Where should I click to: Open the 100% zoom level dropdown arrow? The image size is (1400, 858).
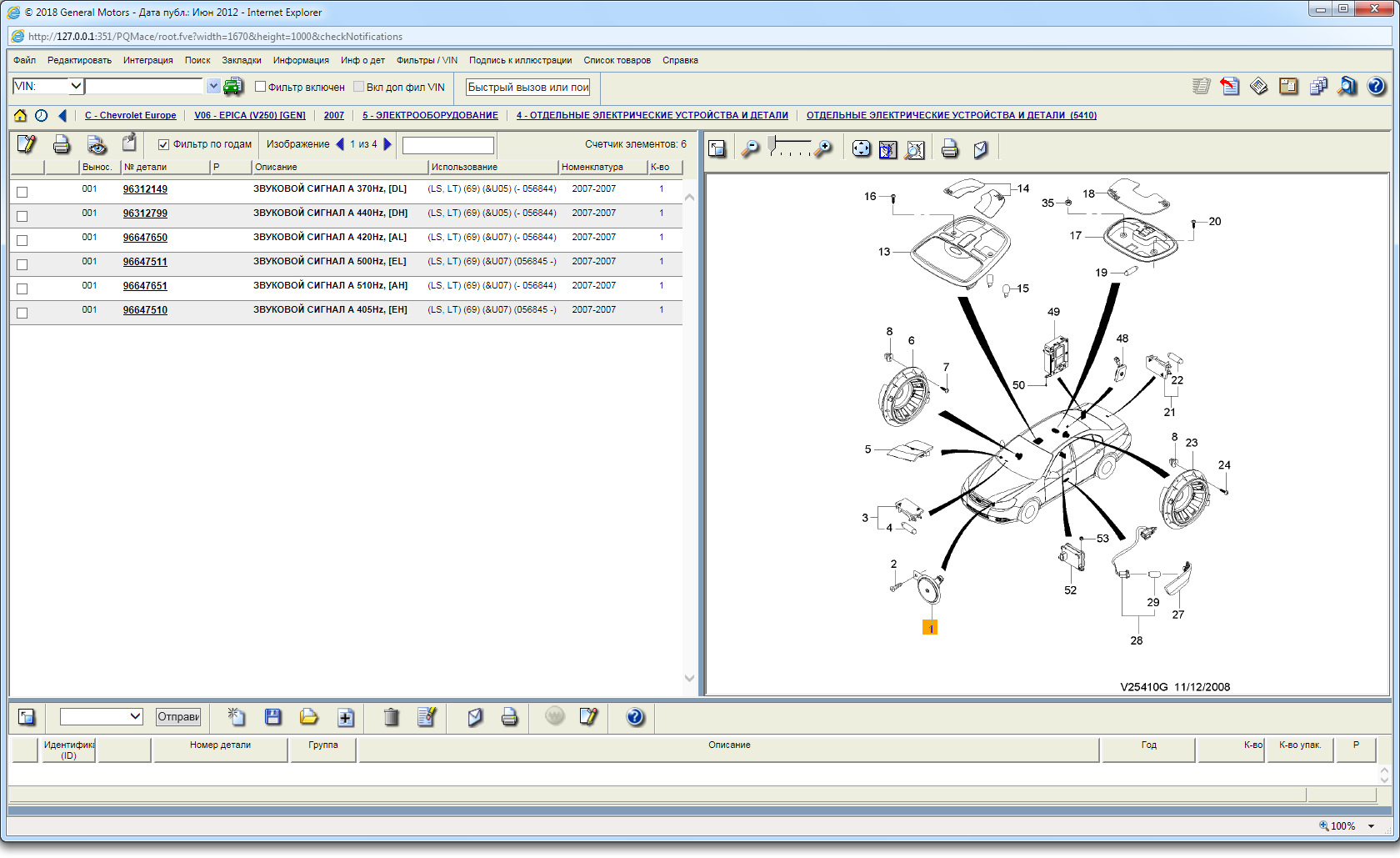coord(1371,826)
